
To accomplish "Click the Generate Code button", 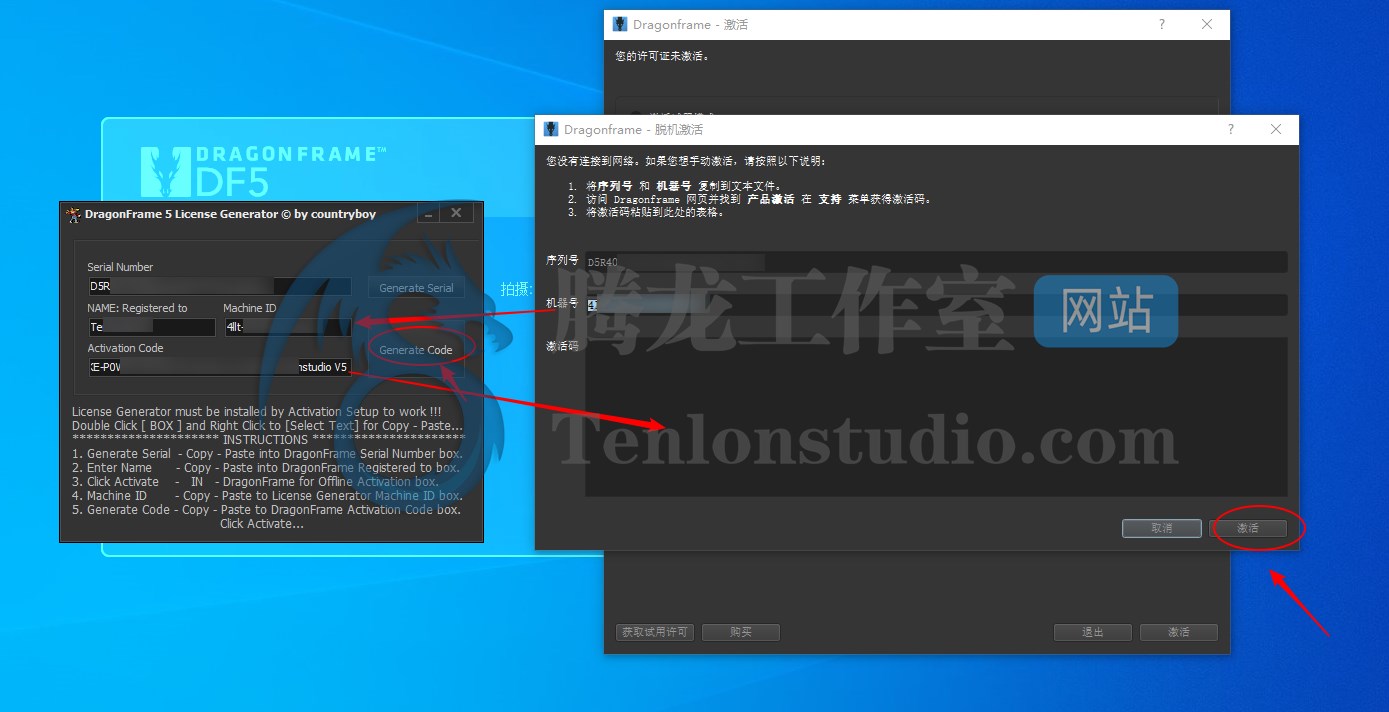I will point(416,350).
